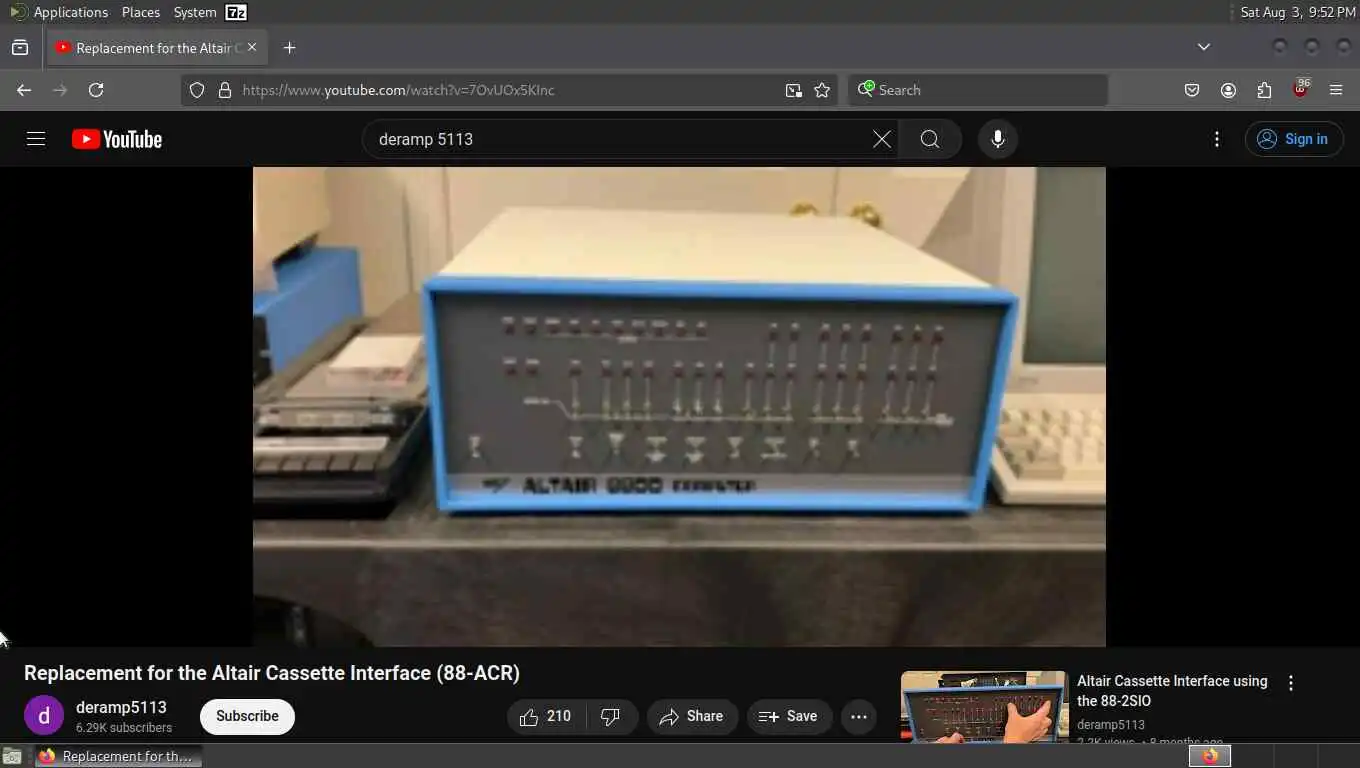
Task: Click the show desktop taskbar icon
Action: [12, 756]
